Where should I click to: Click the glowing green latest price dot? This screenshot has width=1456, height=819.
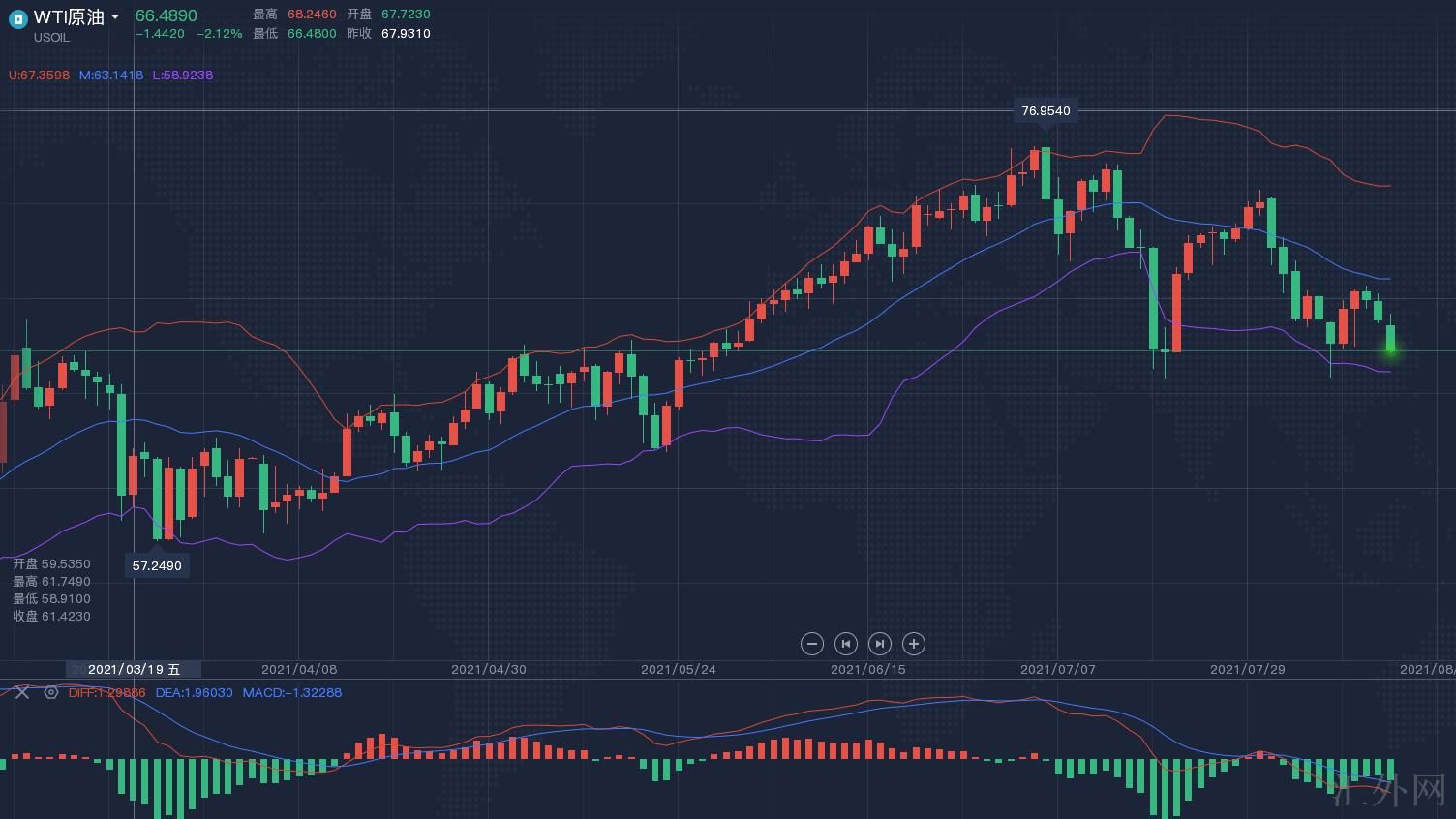(1391, 349)
